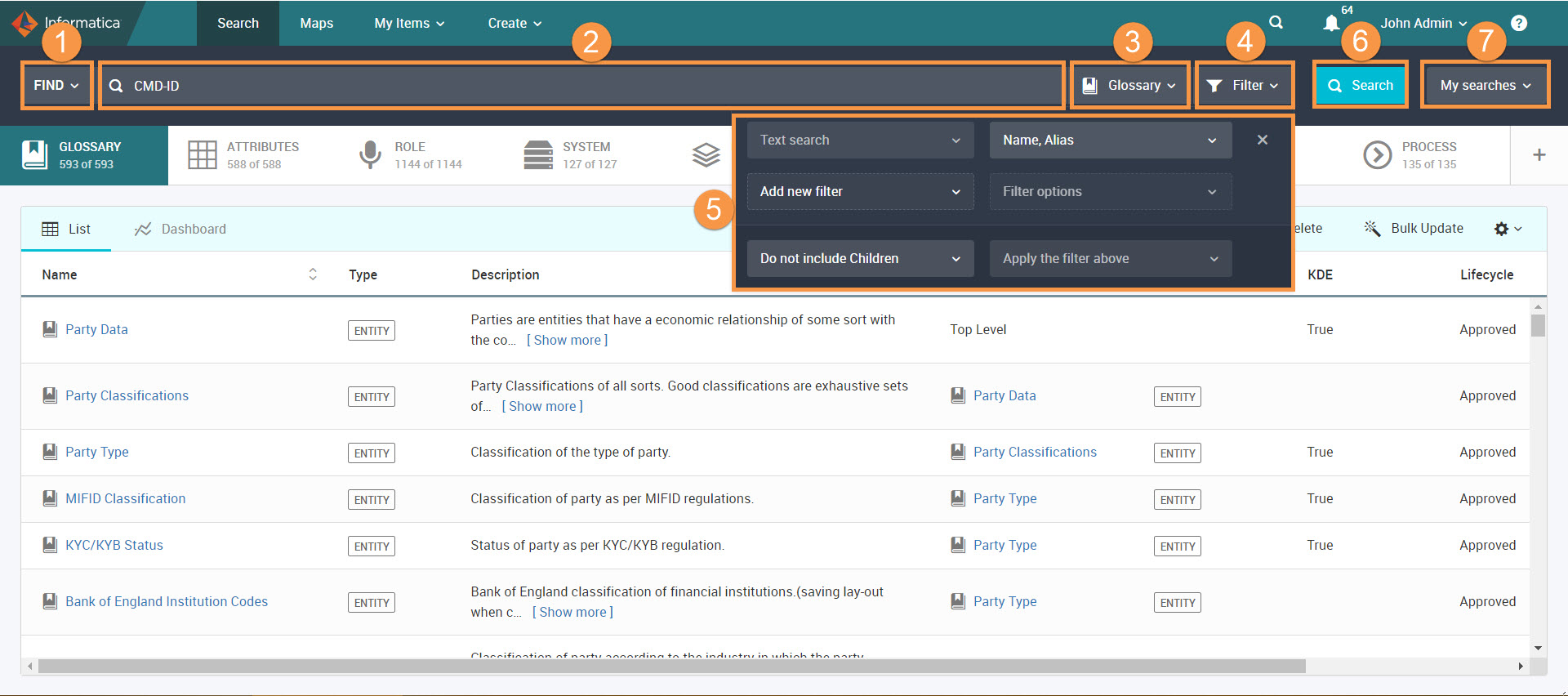Open the Glossary scope dropdown

pos(1129,85)
